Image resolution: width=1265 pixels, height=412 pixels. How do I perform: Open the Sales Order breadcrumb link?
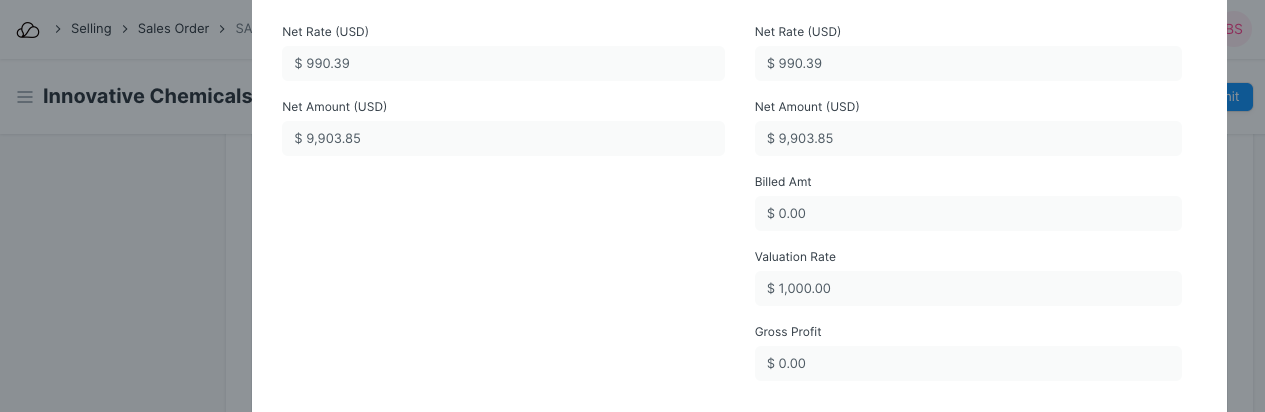[173, 29]
